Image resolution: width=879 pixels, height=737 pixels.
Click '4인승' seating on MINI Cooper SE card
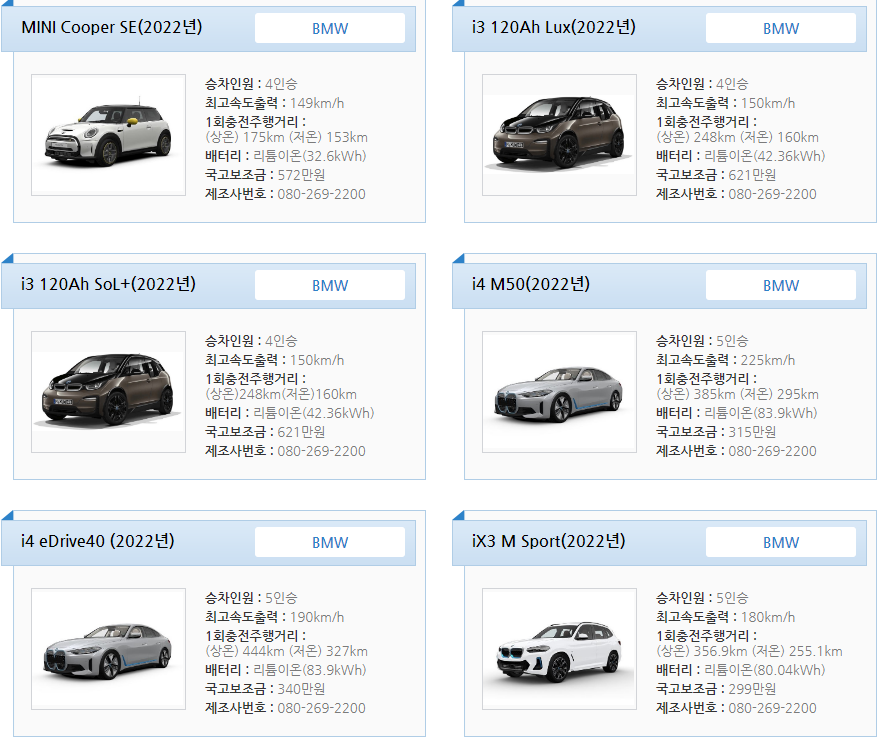[x=281, y=84]
